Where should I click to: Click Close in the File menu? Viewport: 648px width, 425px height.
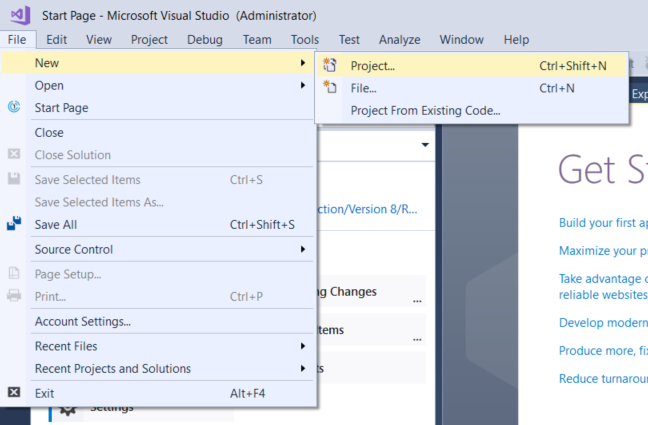click(49, 132)
